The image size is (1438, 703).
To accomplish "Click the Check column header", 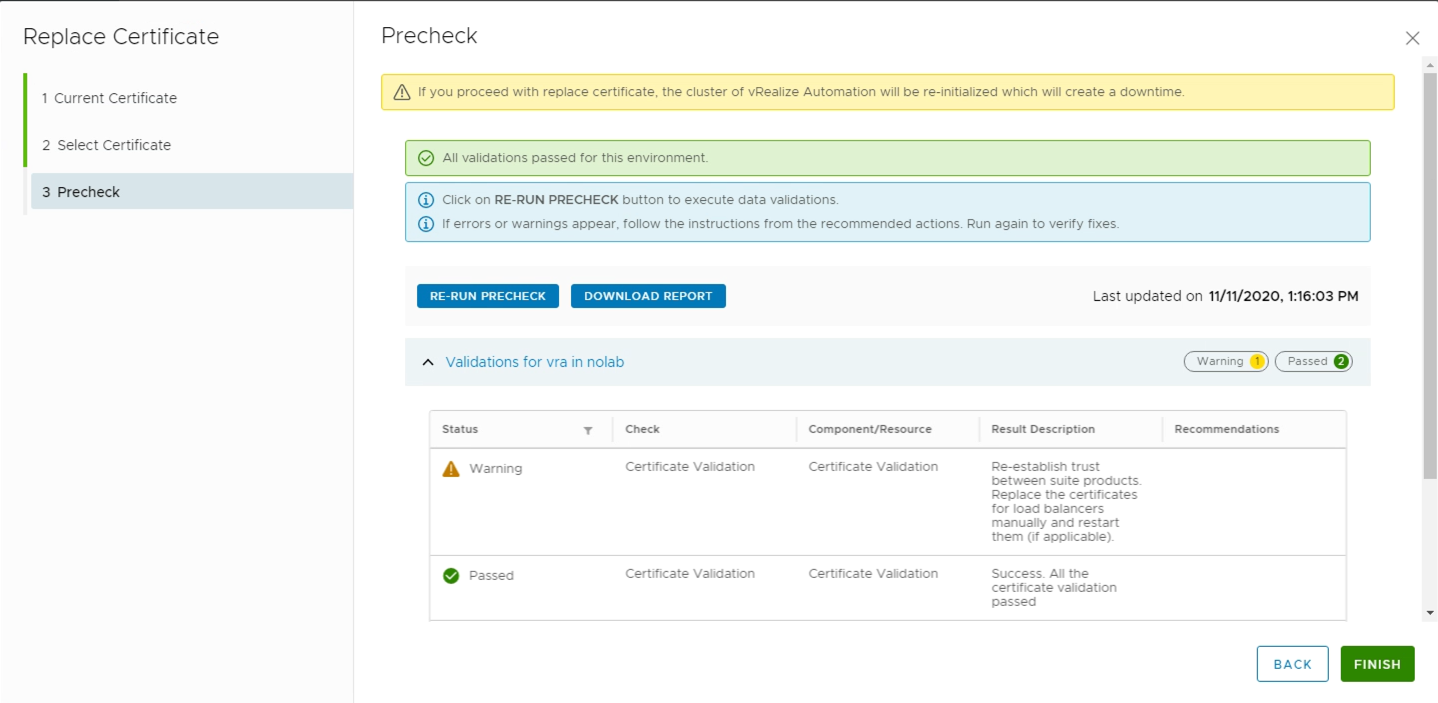I will click(642, 429).
